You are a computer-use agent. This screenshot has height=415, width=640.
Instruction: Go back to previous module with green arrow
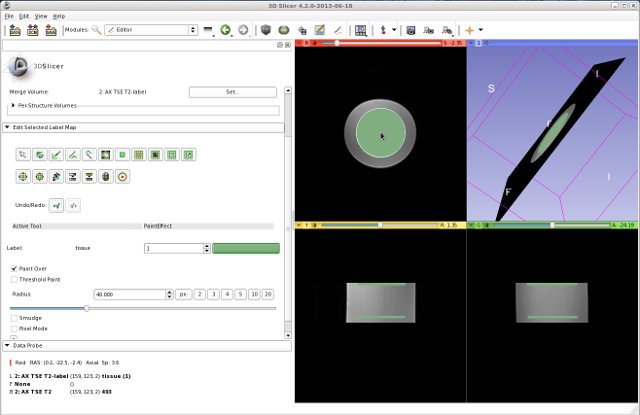coord(227,31)
